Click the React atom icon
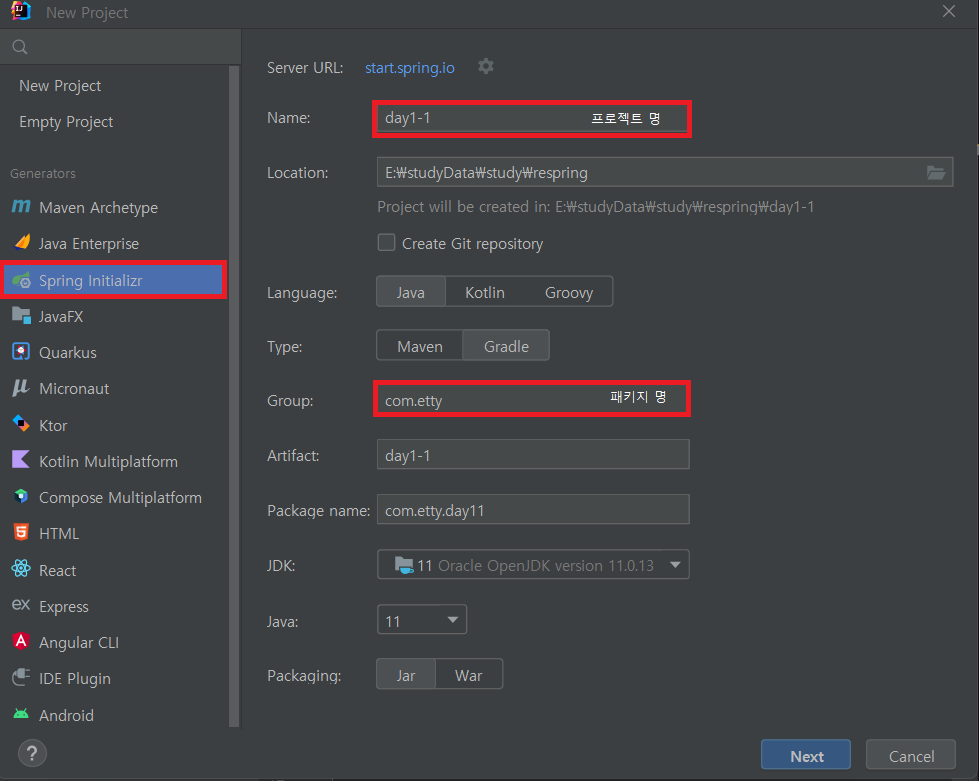This screenshot has width=979, height=781. coord(21,569)
